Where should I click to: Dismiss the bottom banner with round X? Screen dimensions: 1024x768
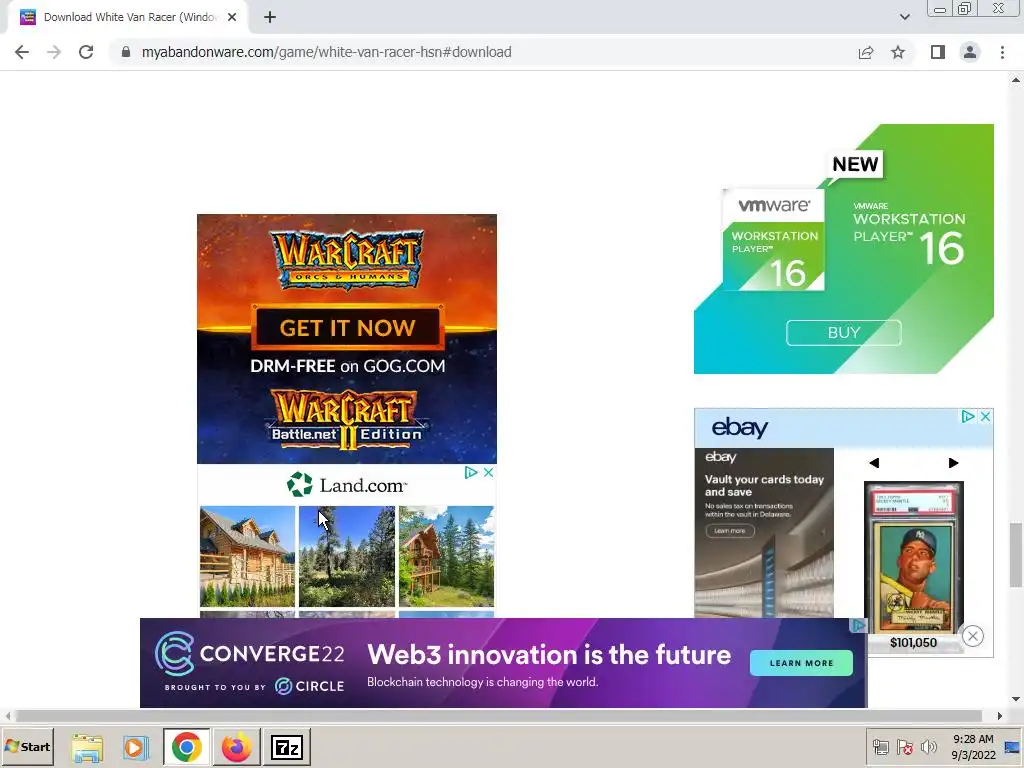click(x=972, y=636)
